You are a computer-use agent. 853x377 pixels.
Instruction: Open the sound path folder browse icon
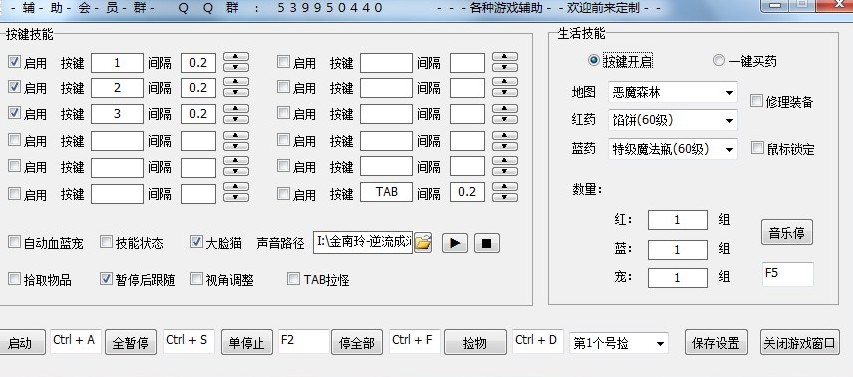pos(423,243)
